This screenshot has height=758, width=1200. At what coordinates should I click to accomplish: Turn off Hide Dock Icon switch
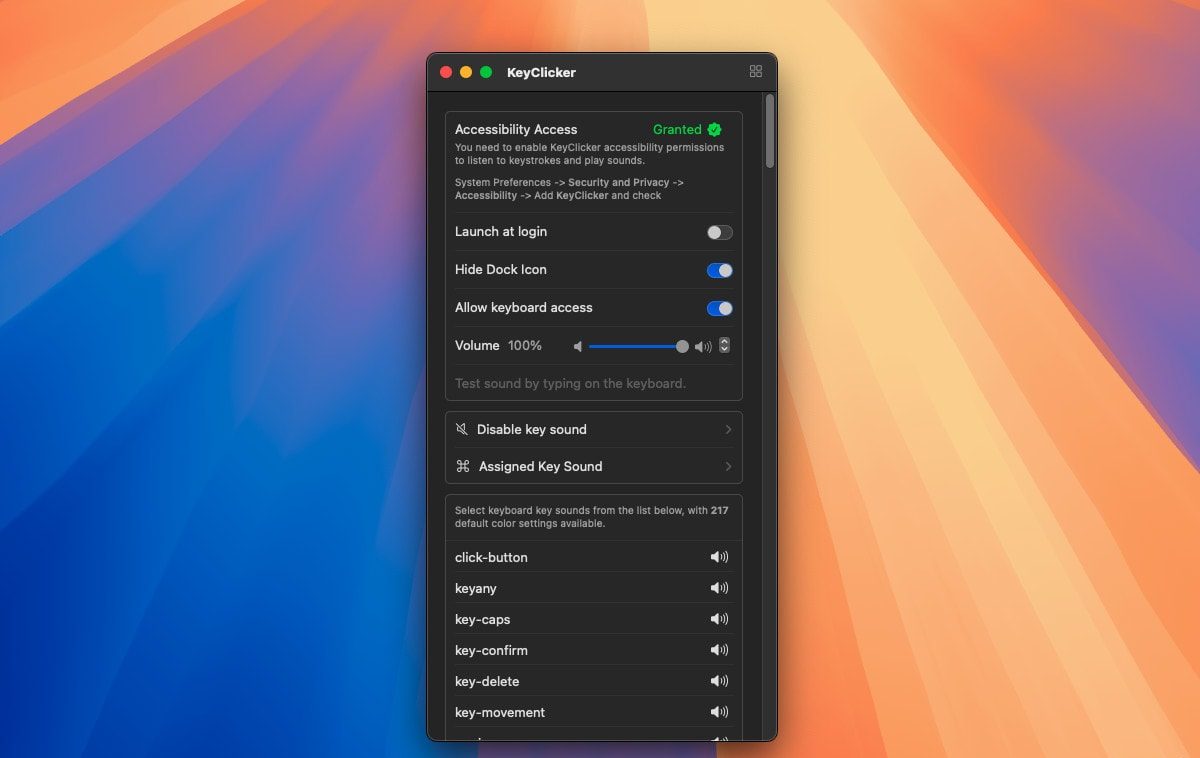(x=720, y=270)
